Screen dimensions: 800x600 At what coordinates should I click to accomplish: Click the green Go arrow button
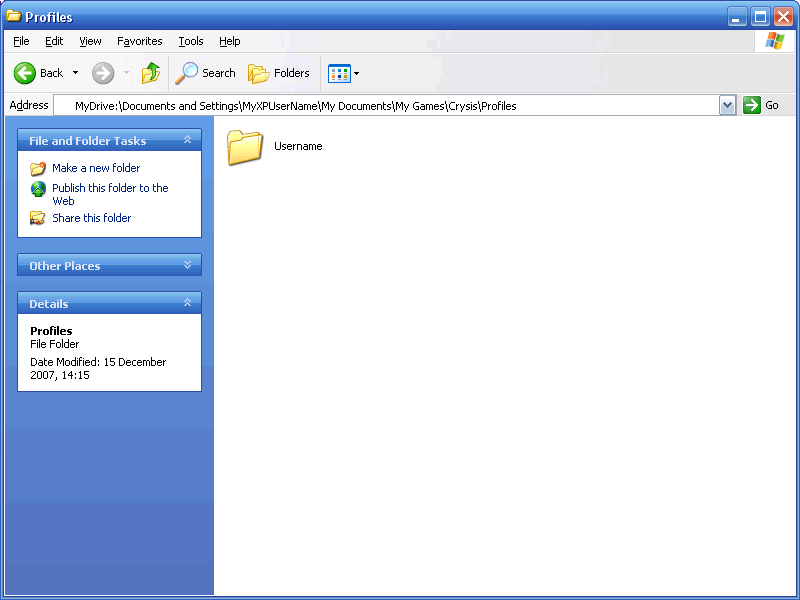click(x=752, y=105)
